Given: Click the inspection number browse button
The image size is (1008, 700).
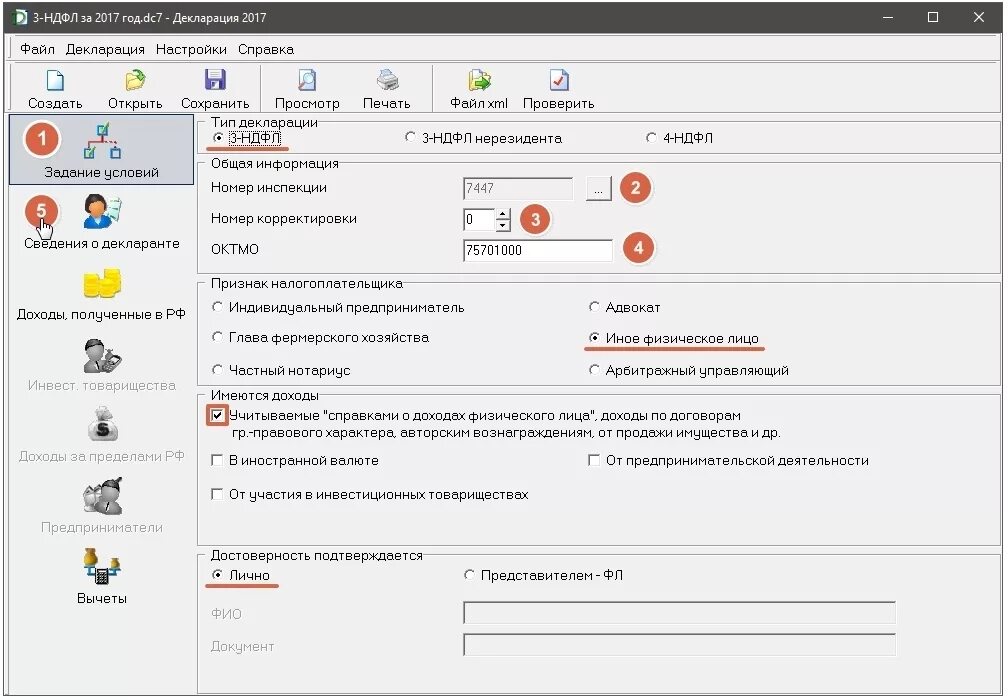Looking at the screenshot, I should pos(598,189).
